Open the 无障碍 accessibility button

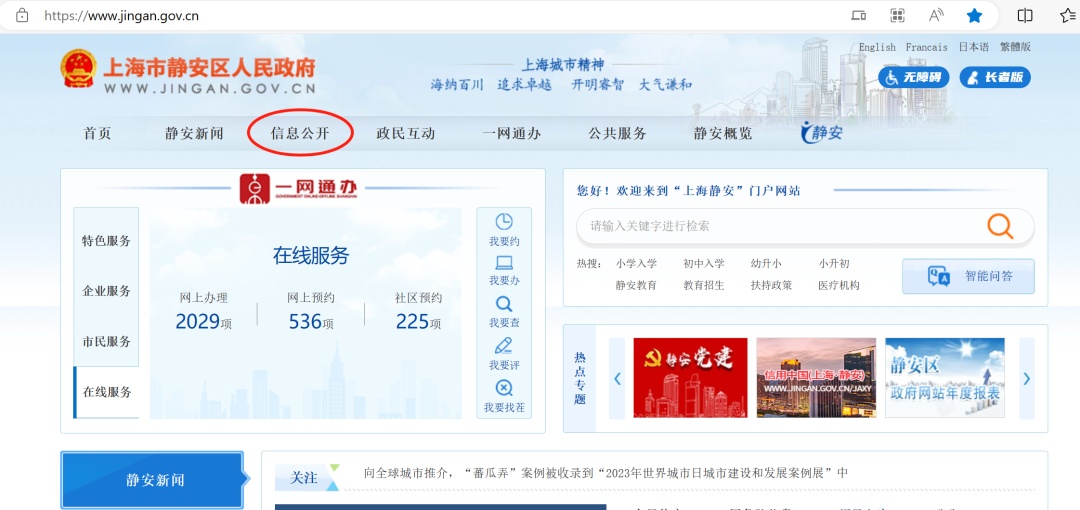coord(914,77)
